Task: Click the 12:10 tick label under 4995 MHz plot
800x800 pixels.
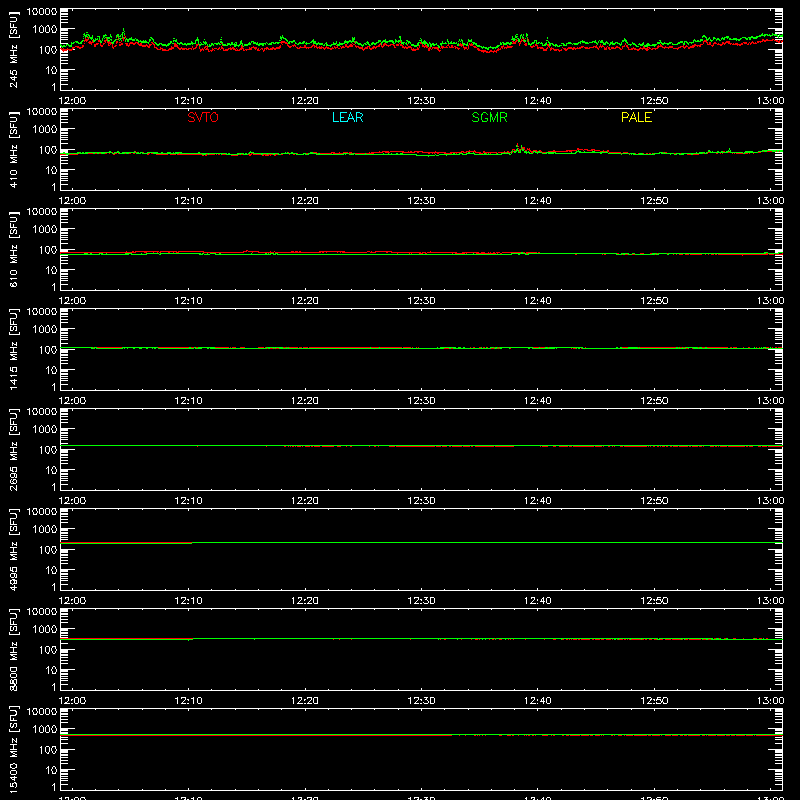Action: click(188, 601)
